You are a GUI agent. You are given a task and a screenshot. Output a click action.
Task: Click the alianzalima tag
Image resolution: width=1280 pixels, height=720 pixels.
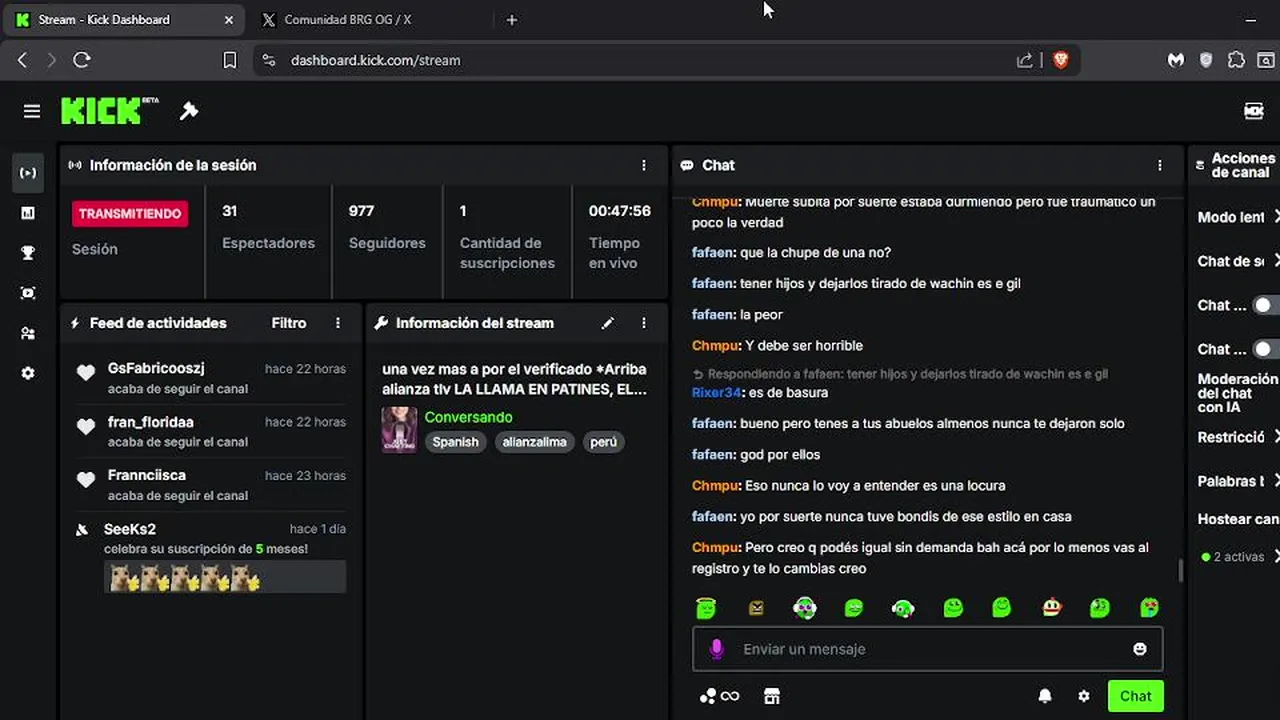pos(534,442)
